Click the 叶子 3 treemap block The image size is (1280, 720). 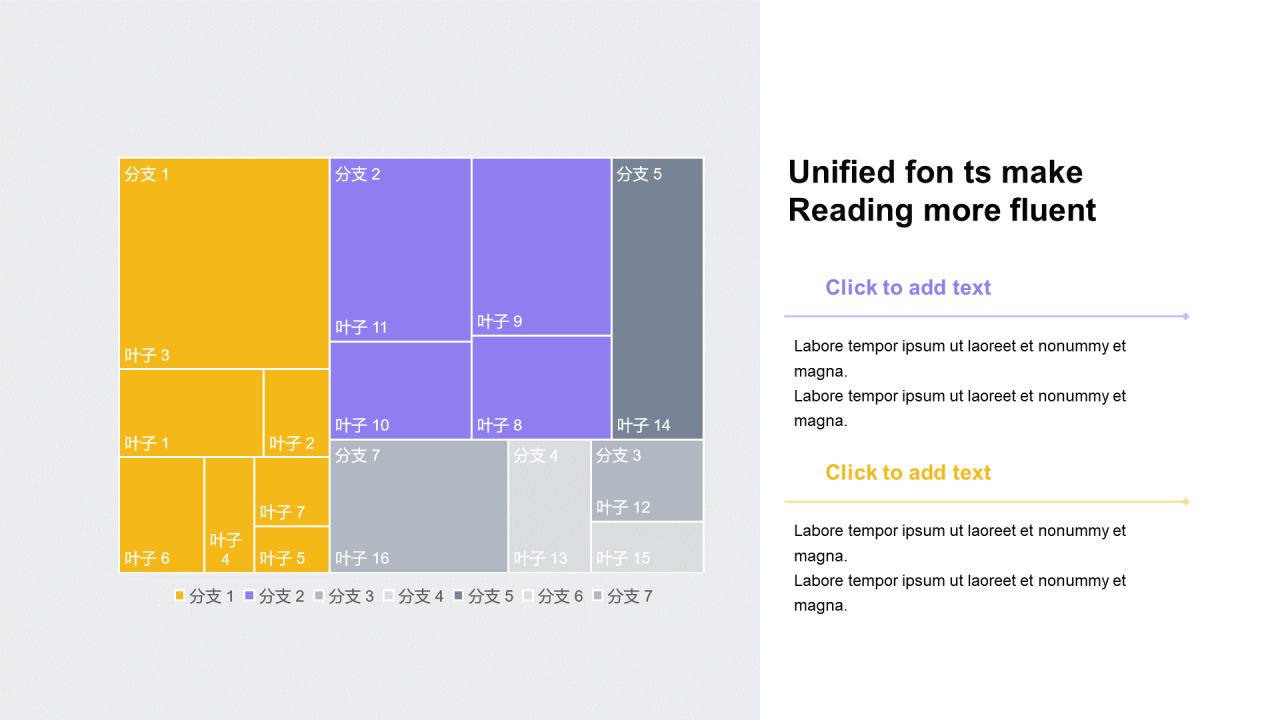point(224,263)
